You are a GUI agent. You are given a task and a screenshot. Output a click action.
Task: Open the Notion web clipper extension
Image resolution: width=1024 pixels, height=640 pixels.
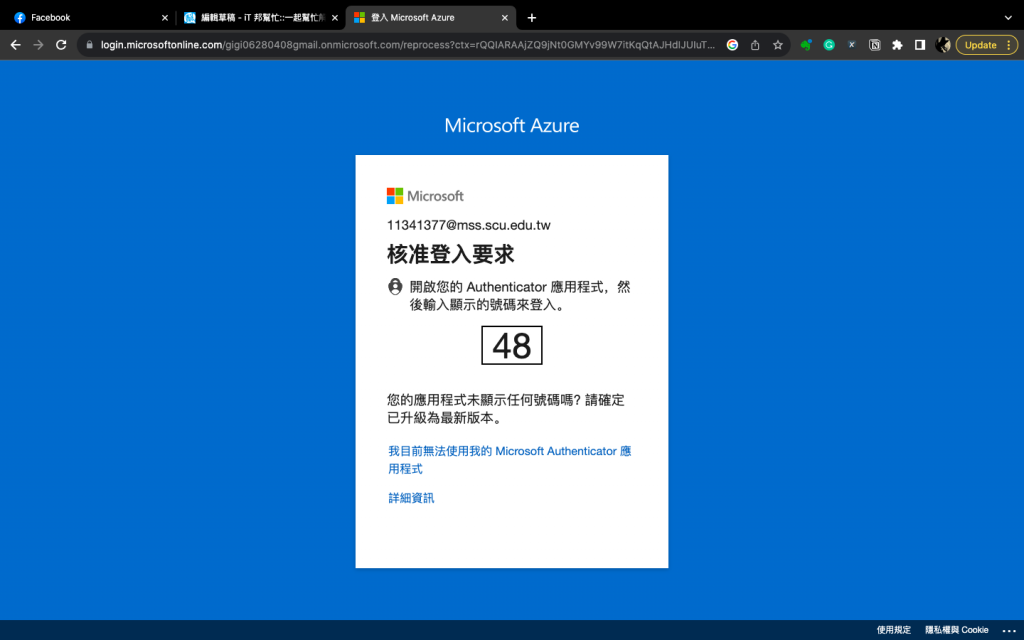coord(874,45)
